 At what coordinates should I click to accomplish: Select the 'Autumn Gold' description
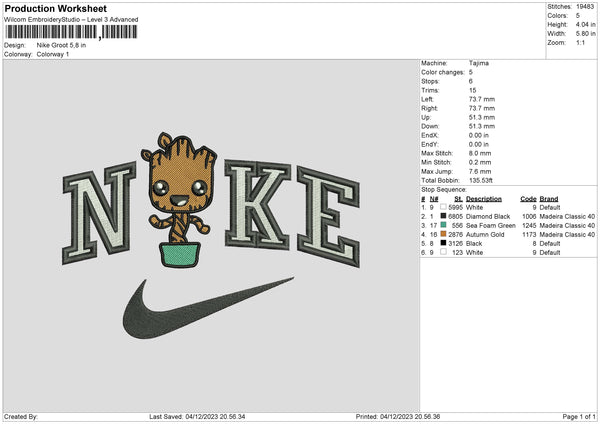pos(485,234)
